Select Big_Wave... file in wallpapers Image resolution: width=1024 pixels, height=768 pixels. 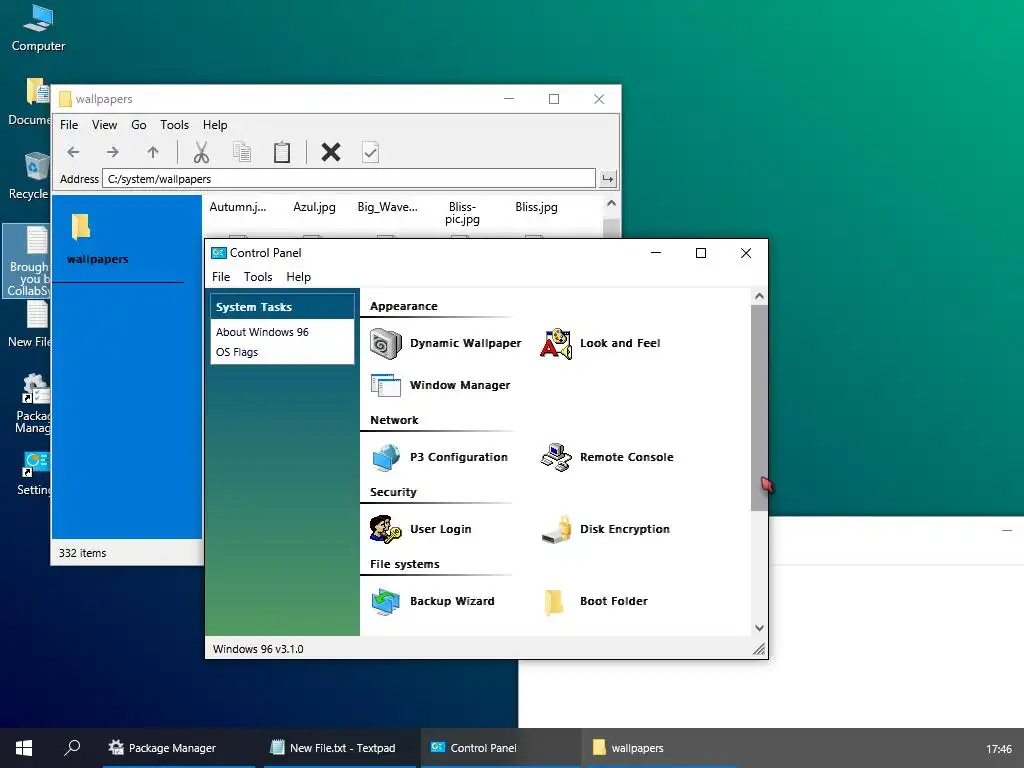[387, 208]
